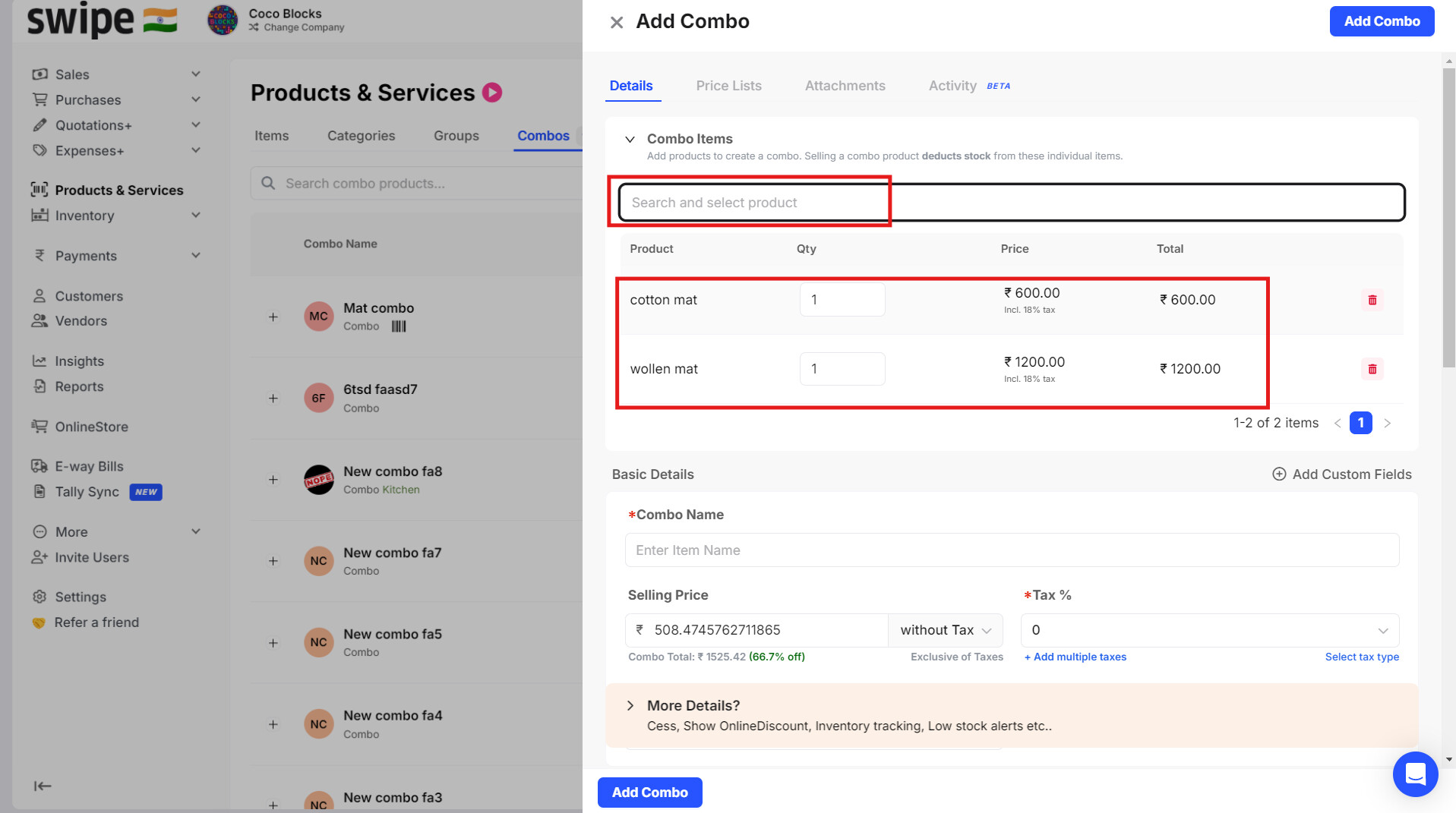Click the Add Custom Fields plus icon
The width and height of the screenshot is (1456, 813).
pyautogui.click(x=1279, y=474)
